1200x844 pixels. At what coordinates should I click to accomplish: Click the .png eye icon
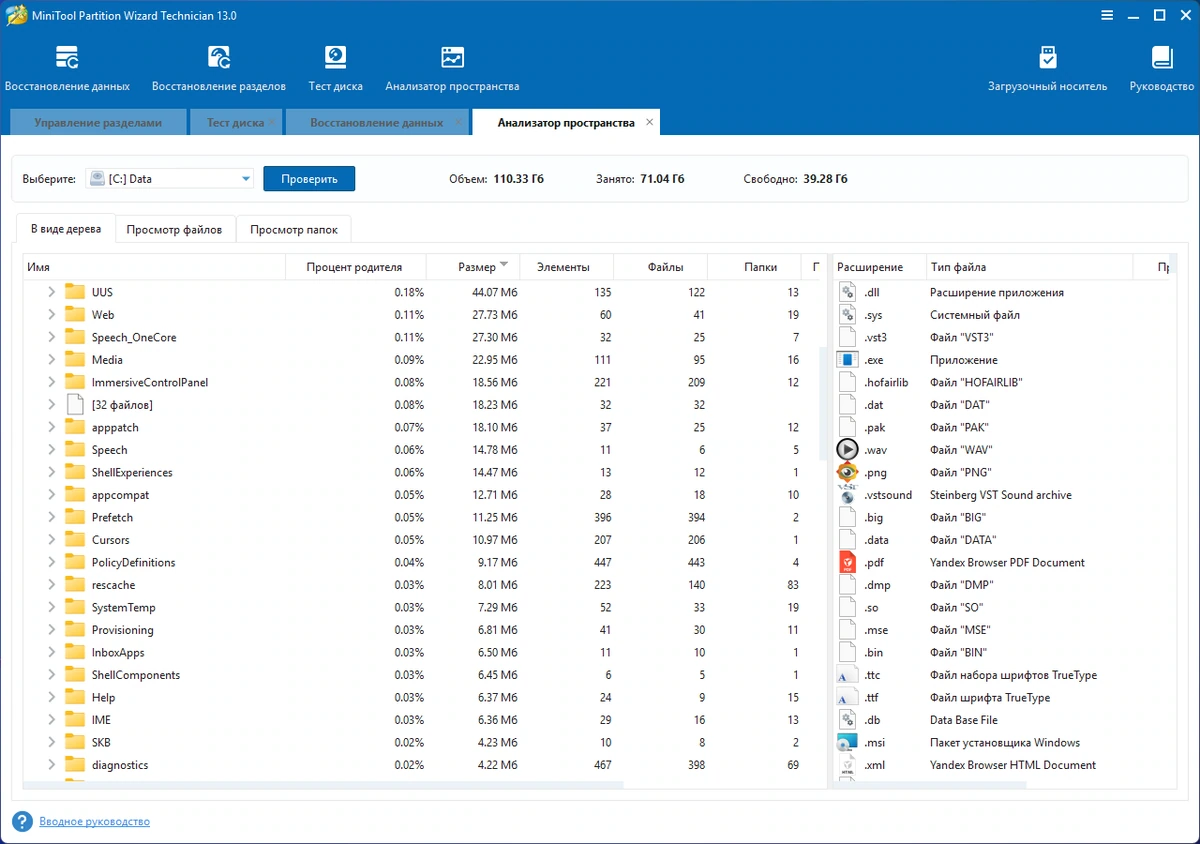(848, 472)
